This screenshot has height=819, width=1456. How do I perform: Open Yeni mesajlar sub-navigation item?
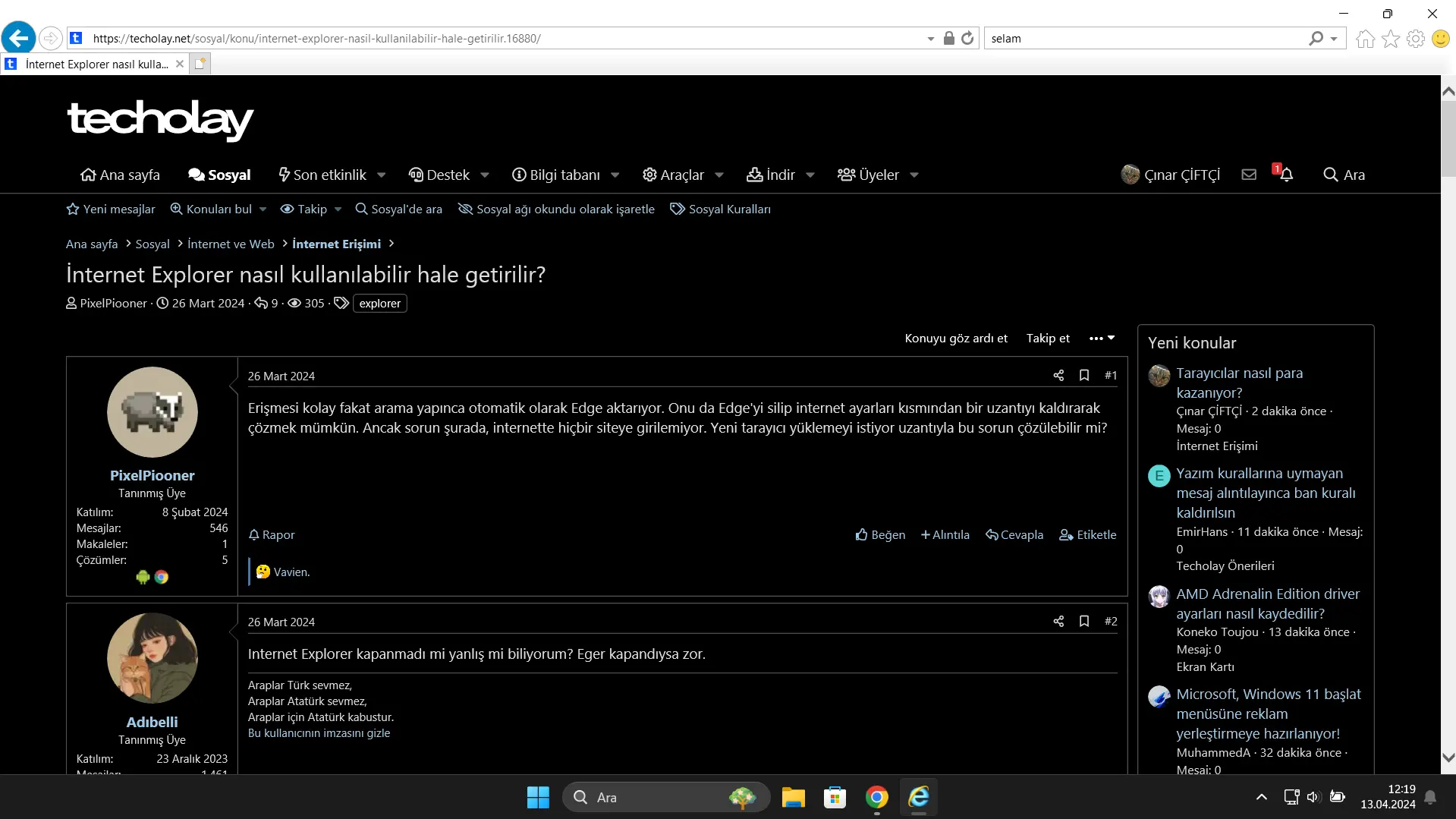[111, 209]
